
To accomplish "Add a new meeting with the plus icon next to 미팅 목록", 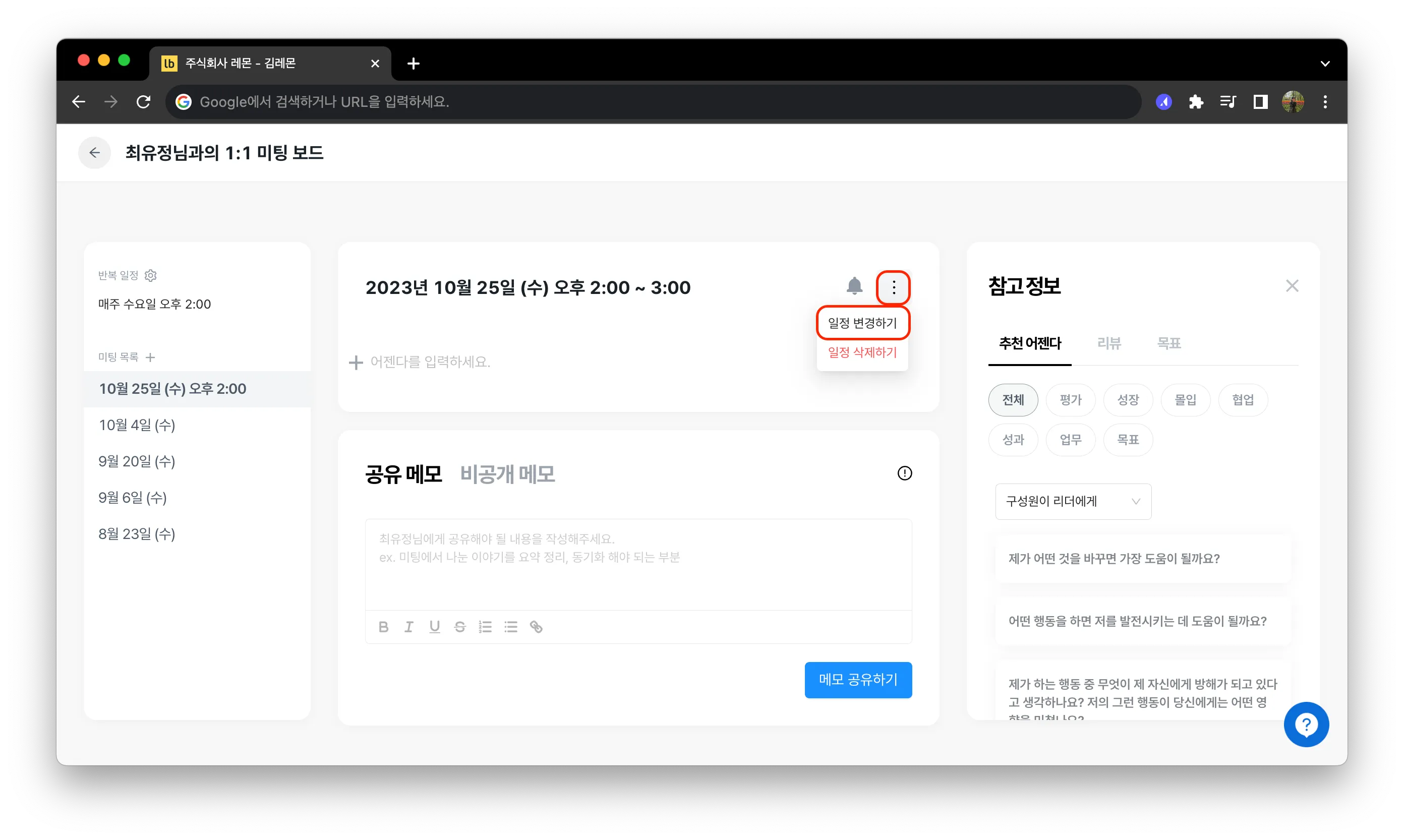I will click(x=150, y=357).
